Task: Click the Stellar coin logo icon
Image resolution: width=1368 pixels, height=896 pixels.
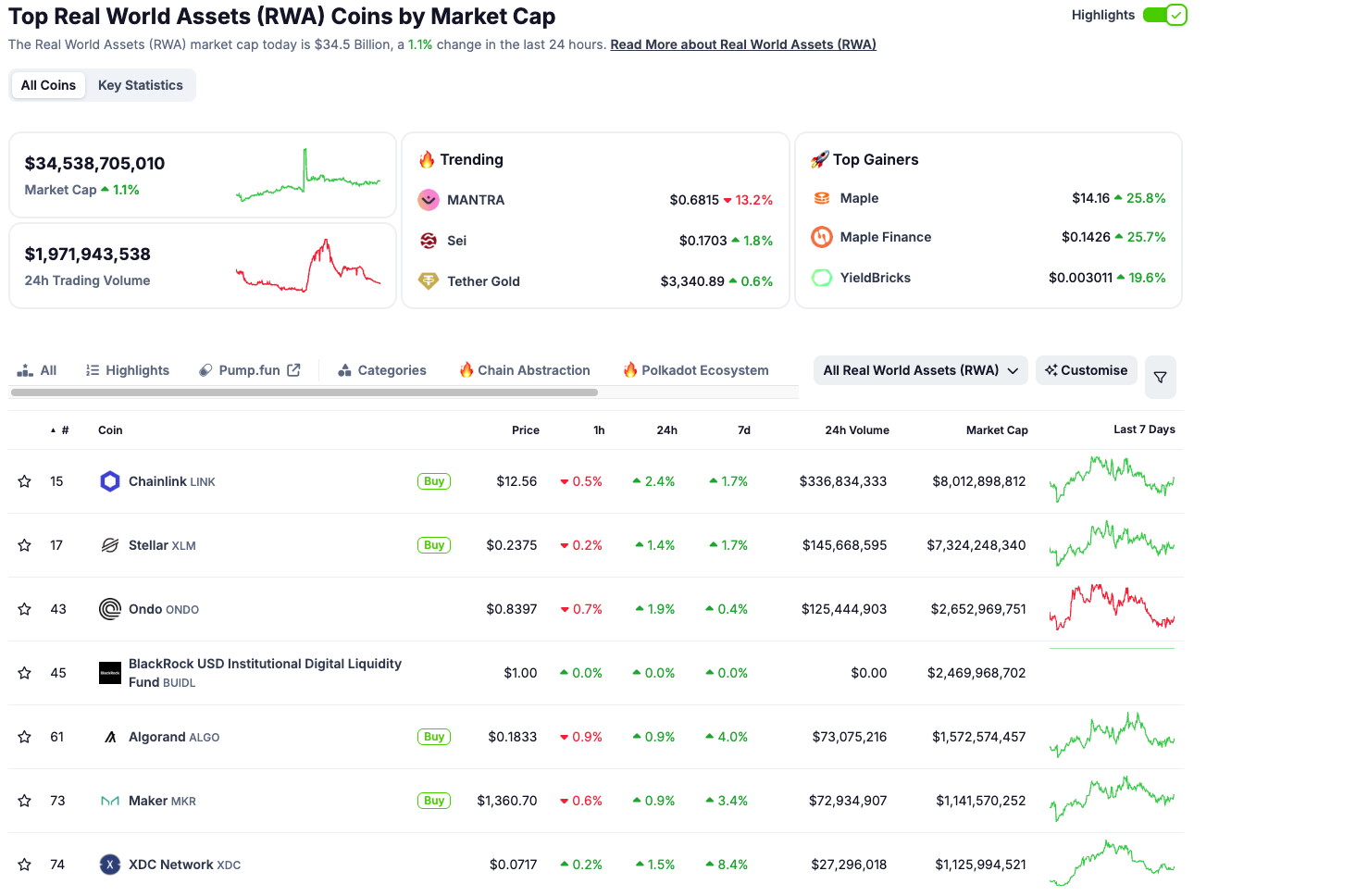Action: [x=110, y=545]
